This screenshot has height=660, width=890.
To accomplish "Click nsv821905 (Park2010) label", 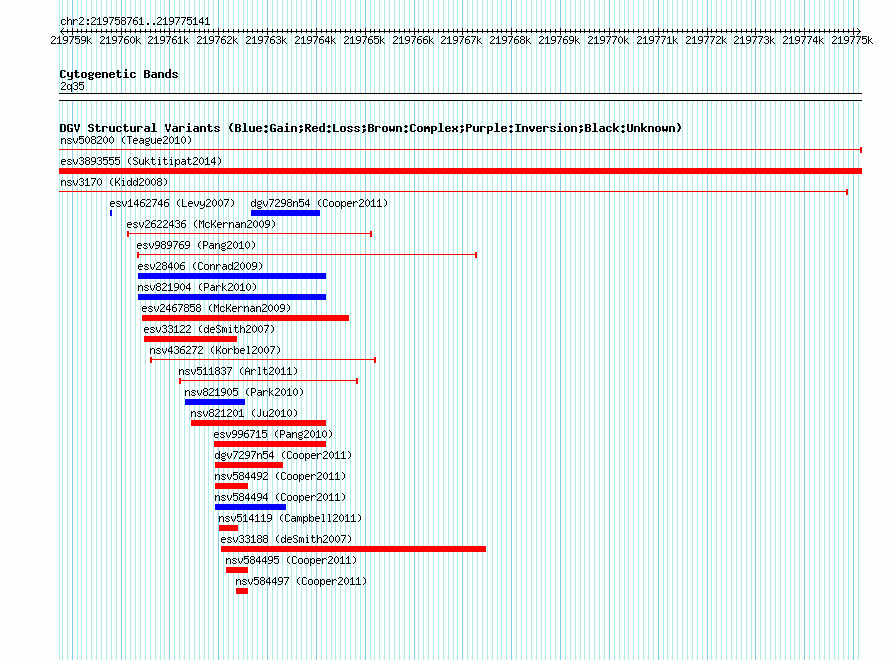I will click(x=244, y=392).
